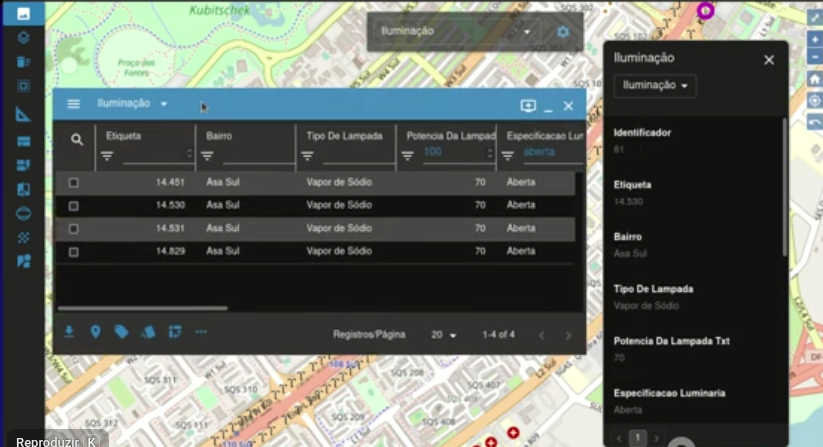Viewport: 823px width, 447px height.
Task: Download the table records
Action: pos(69,332)
